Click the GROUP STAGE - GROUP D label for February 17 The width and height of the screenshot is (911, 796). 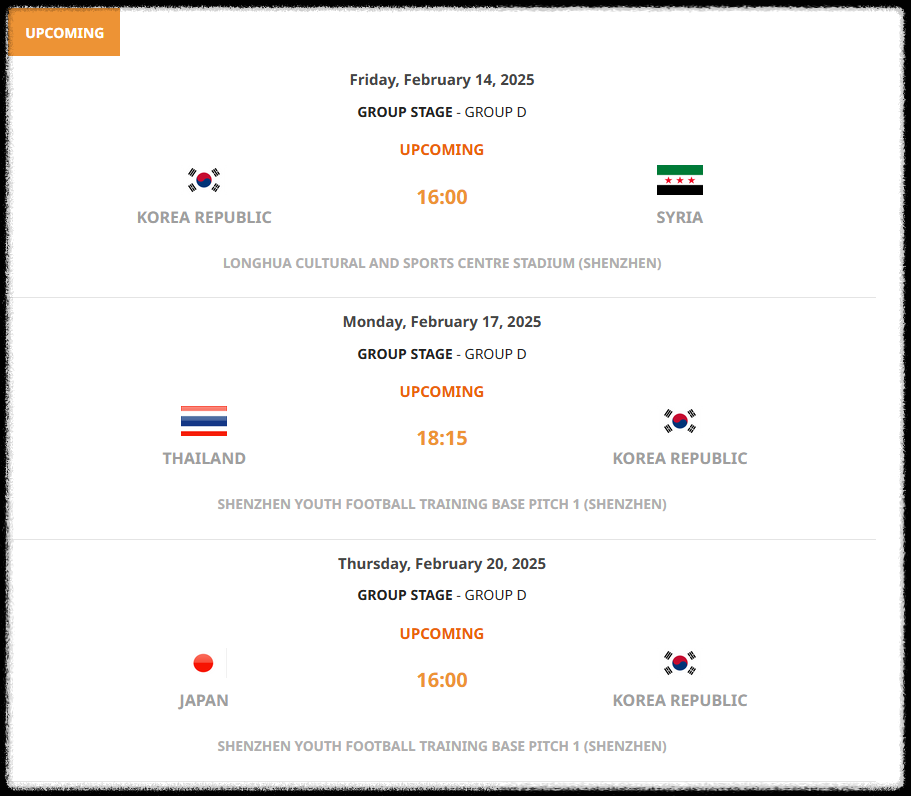(442, 353)
